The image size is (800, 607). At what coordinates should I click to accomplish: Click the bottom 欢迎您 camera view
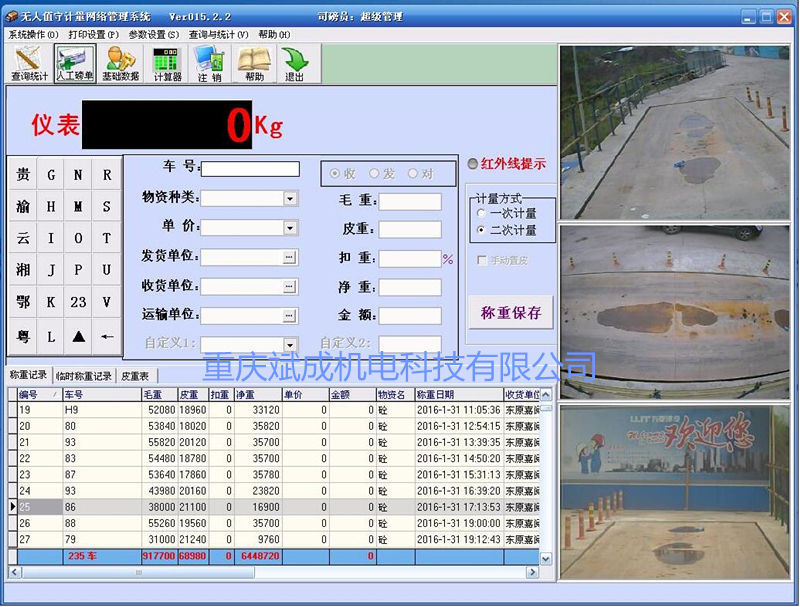click(x=675, y=492)
